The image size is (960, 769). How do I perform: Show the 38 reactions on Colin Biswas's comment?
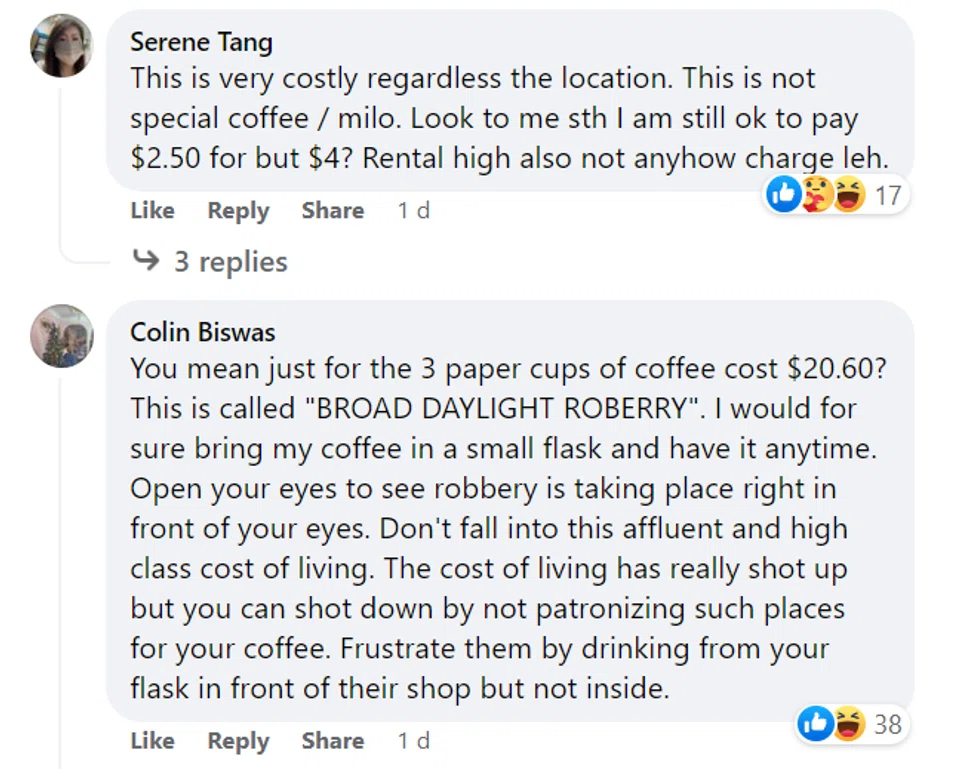point(887,724)
